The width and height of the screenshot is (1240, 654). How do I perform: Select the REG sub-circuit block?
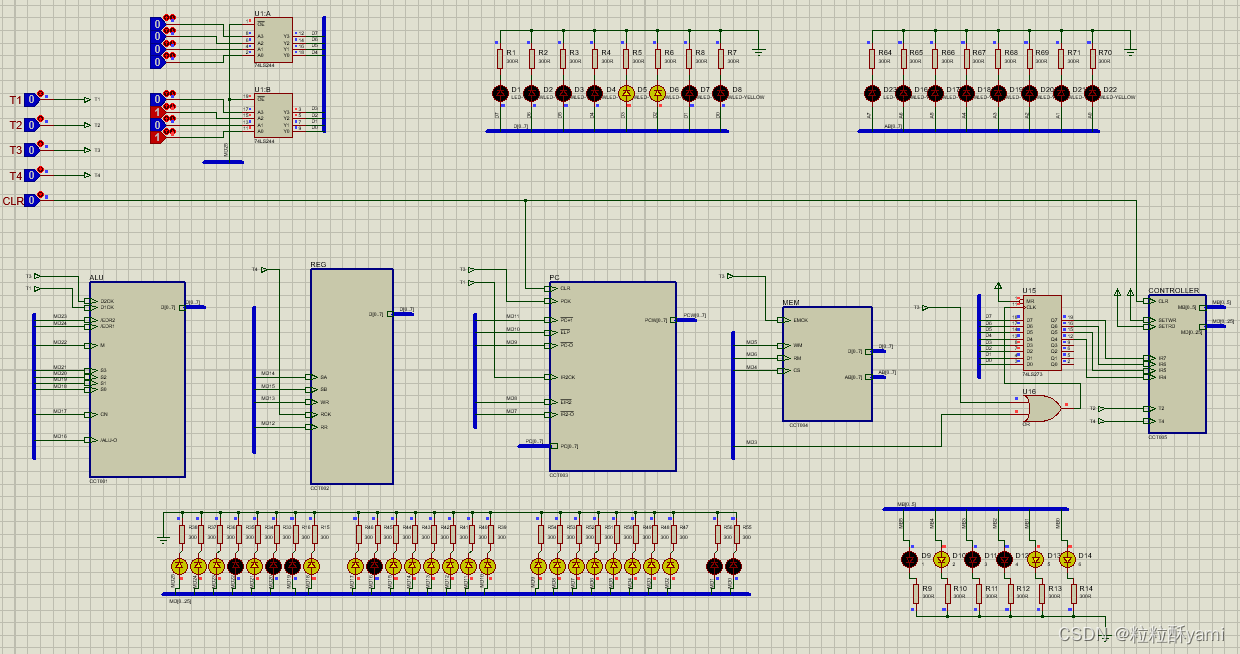click(352, 376)
